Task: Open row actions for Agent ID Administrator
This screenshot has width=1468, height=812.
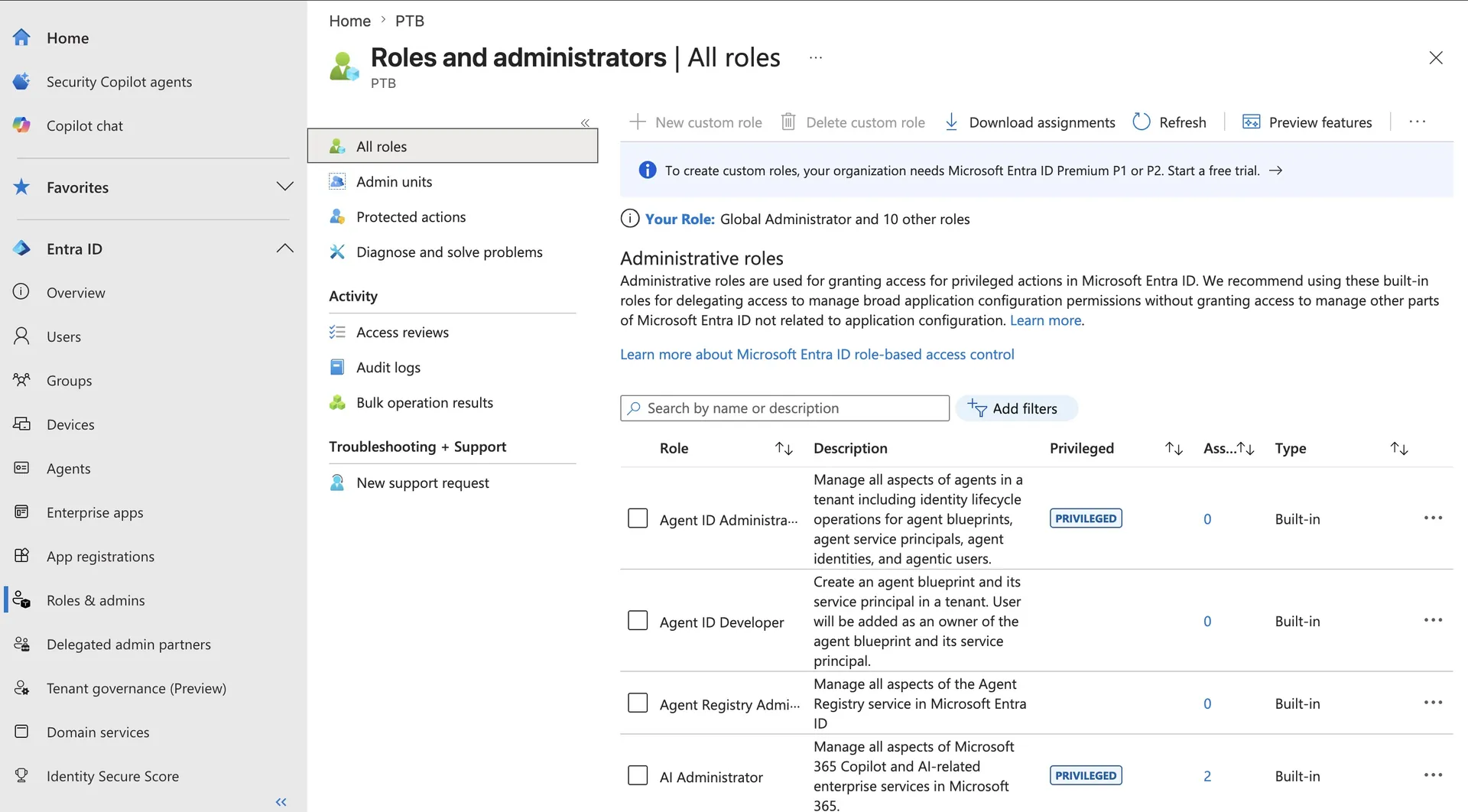Action: (1433, 518)
